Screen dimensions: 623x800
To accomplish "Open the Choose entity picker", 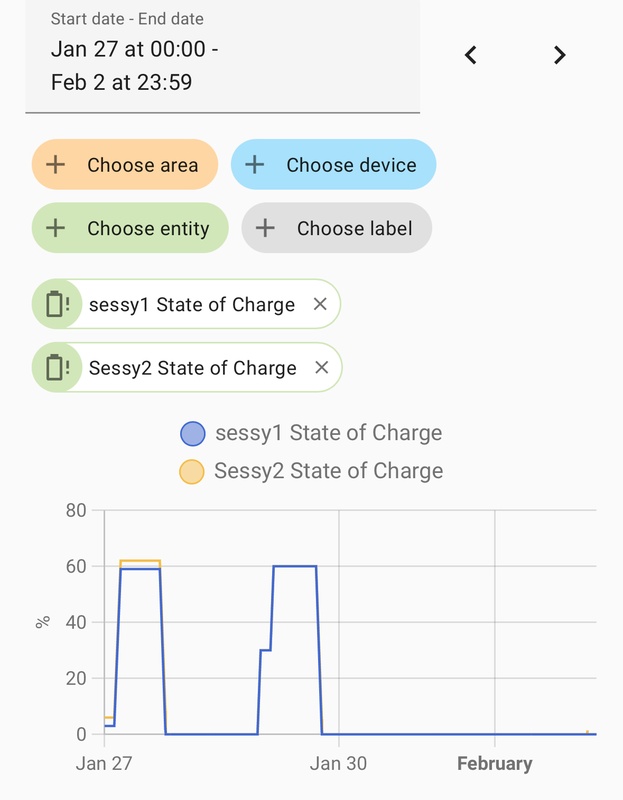I will pos(130,228).
